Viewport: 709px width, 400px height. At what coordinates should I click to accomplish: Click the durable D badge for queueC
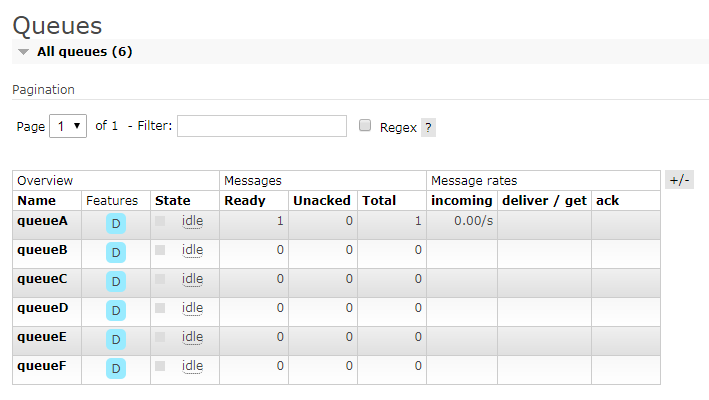116,282
